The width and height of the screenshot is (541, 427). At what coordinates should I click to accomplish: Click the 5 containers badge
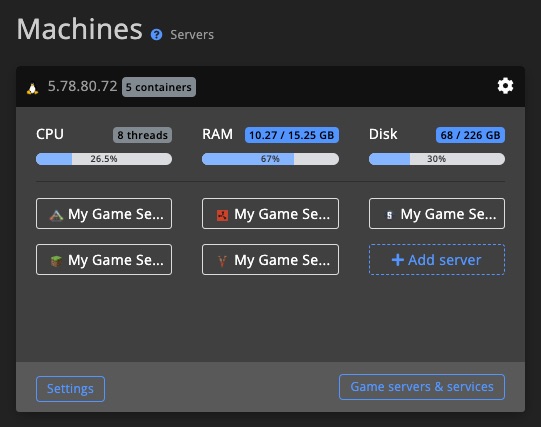tap(159, 87)
